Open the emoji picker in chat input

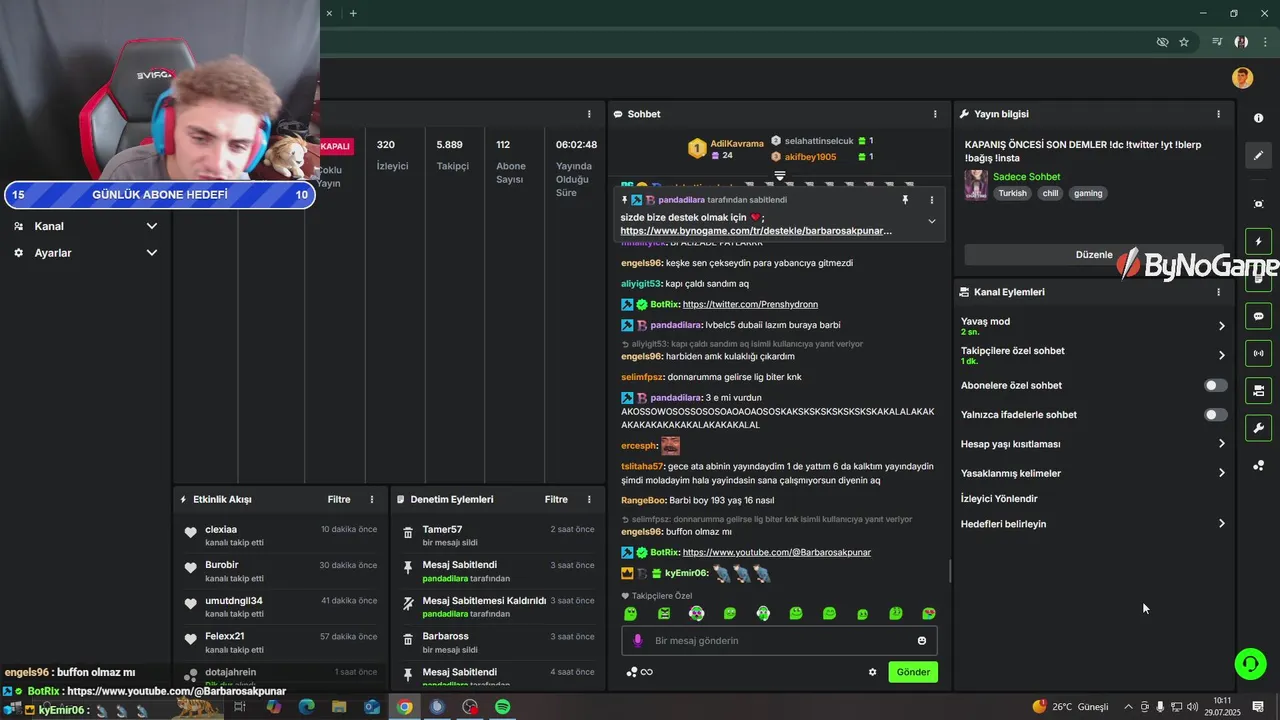(922, 641)
